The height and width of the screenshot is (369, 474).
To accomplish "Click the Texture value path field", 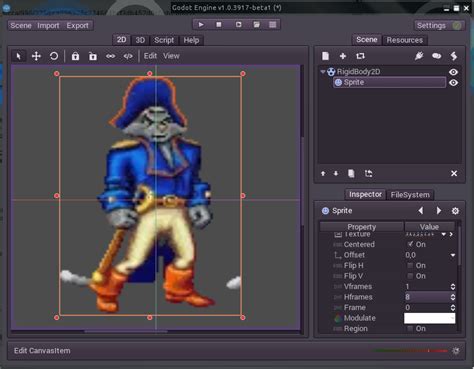I will [421, 234].
